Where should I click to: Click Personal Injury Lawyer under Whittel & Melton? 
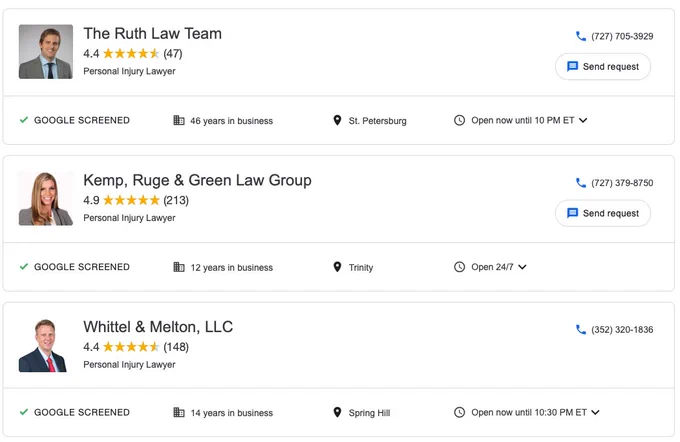tap(129, 364)
